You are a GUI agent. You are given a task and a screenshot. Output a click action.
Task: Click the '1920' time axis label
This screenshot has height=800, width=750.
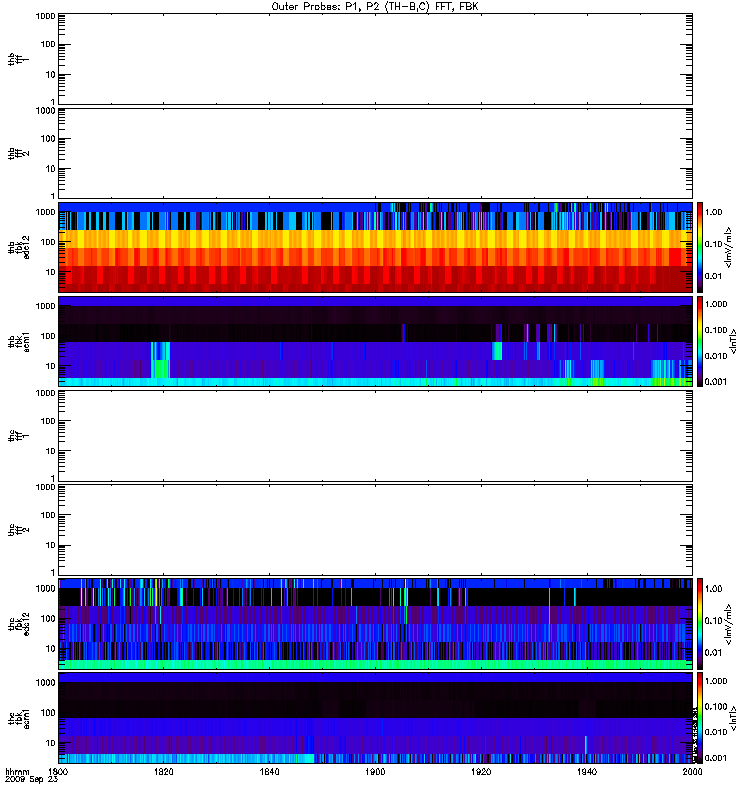[x=481, y=772]
